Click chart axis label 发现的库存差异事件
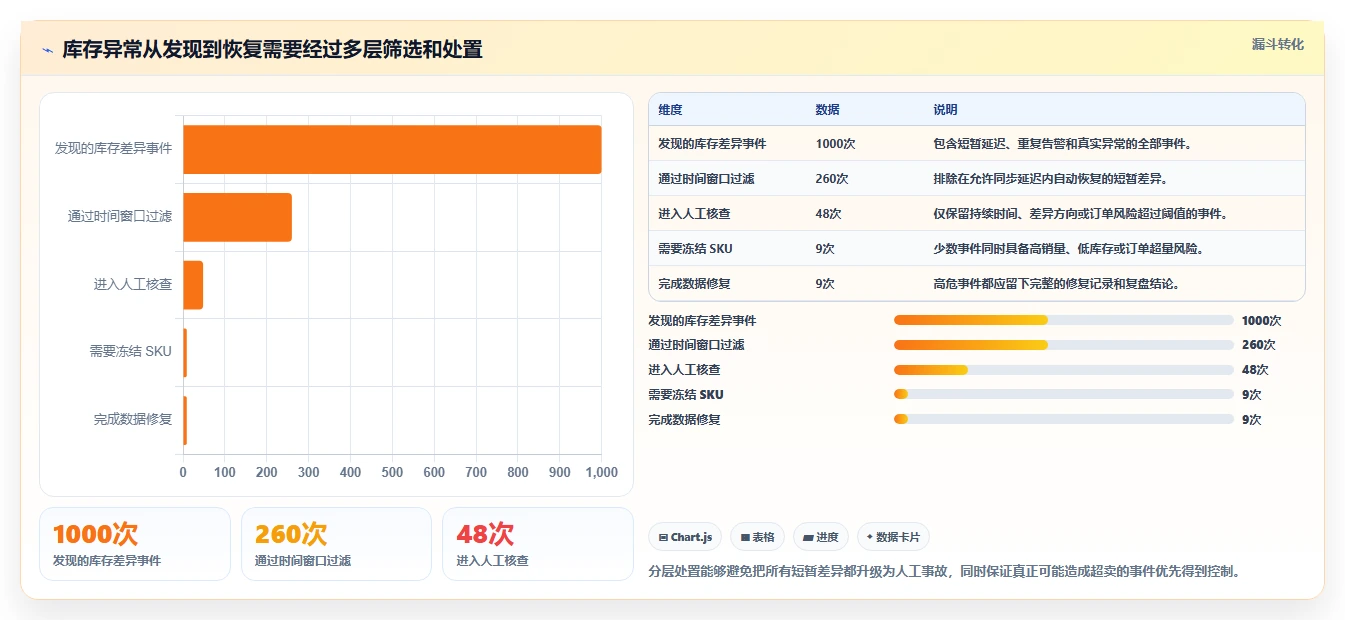1345x620 pixels. tap(113, 149)
